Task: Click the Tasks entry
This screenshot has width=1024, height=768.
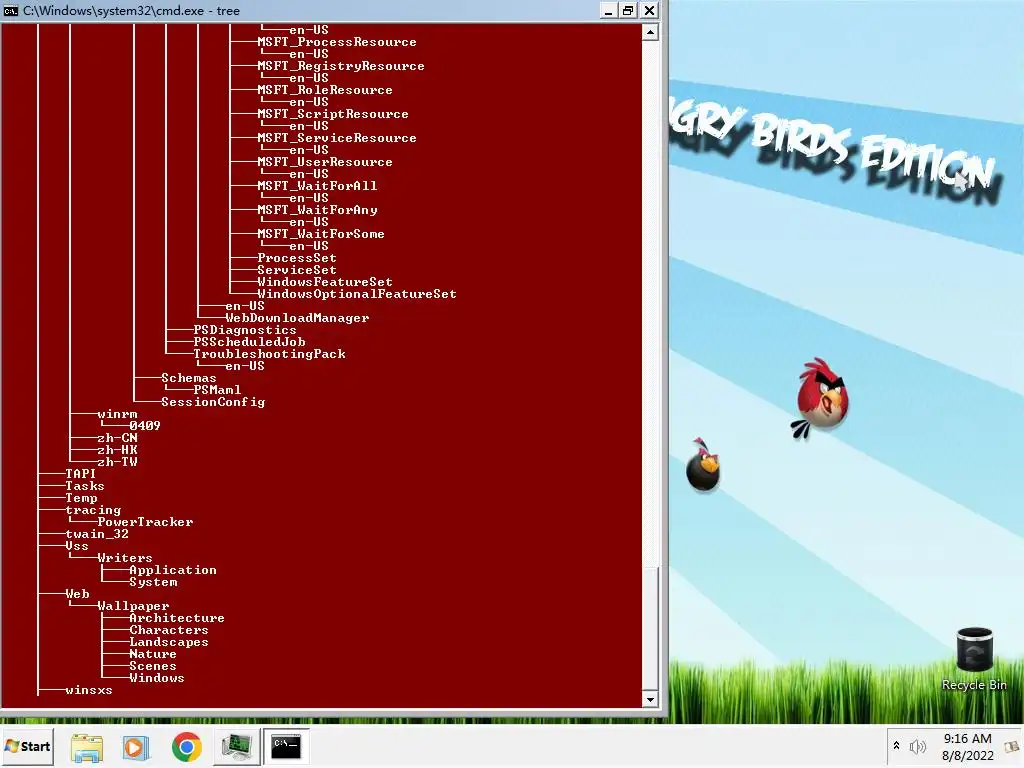Action: point(84,486)
